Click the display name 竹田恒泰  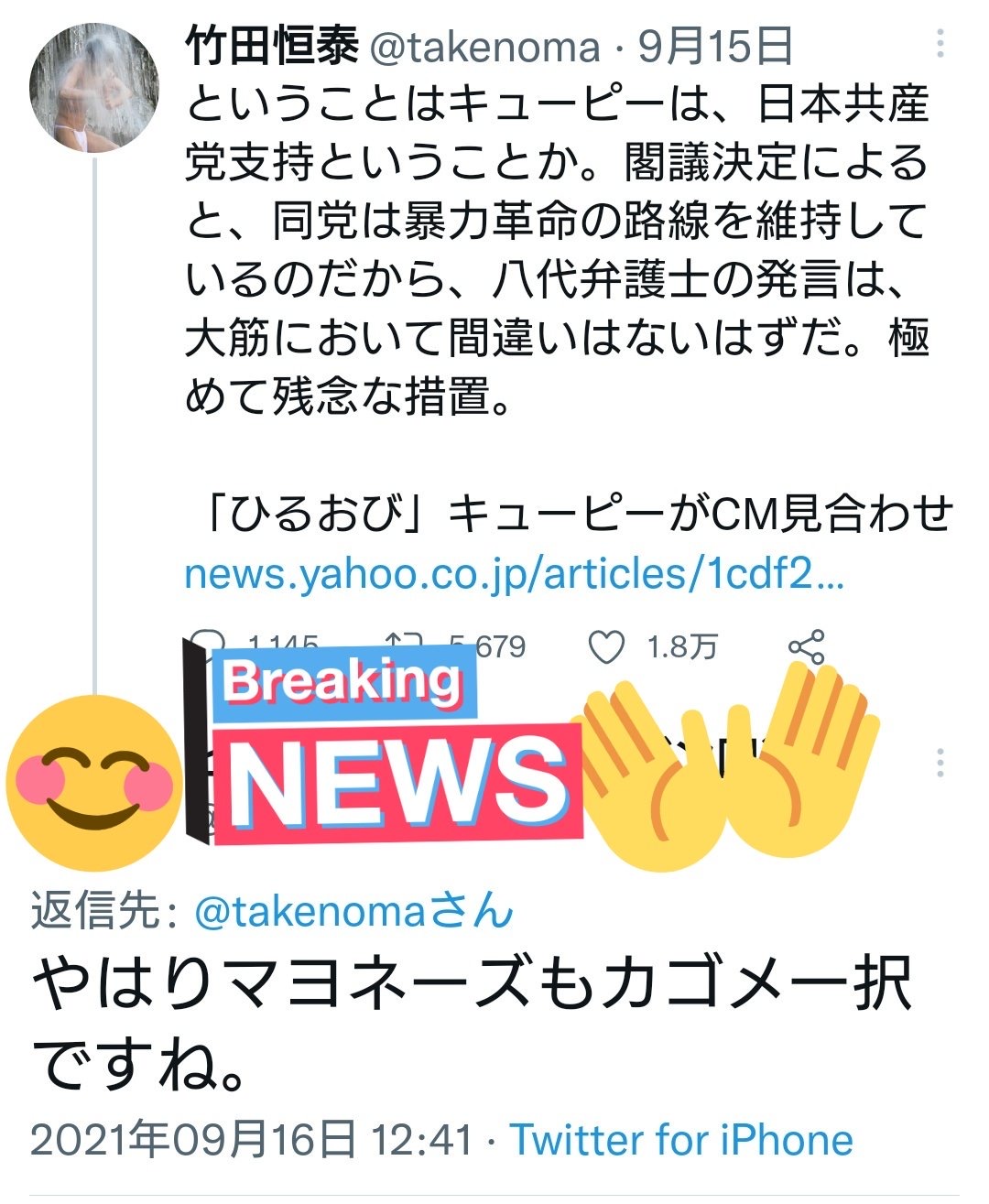coord(271,46)
